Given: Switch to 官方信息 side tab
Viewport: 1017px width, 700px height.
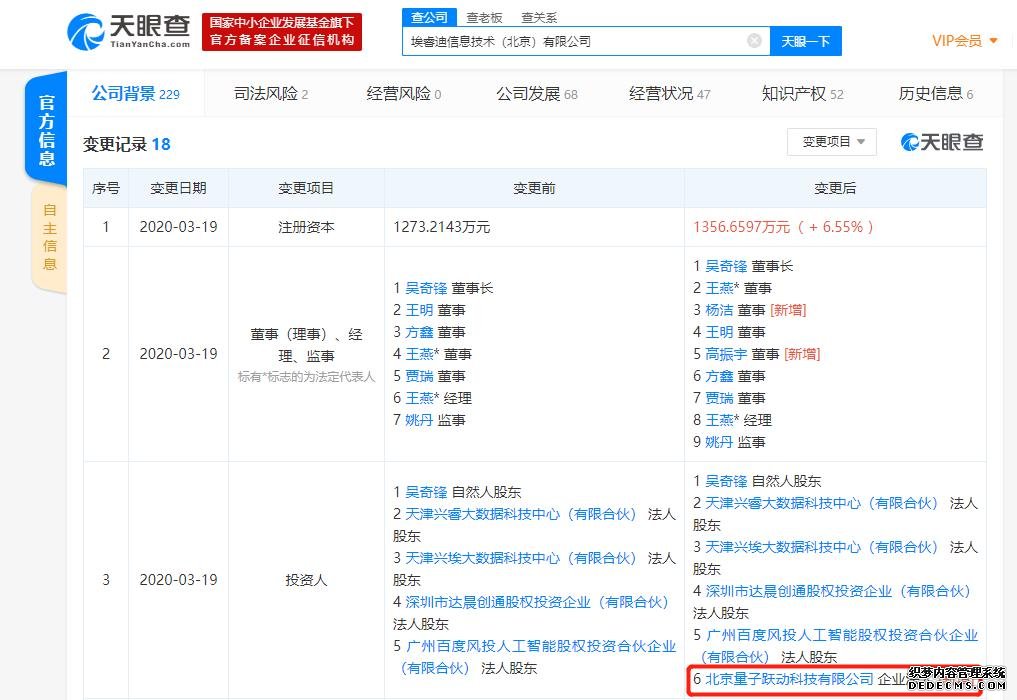Looking at the screenshot, I should pyautogui.click(x=47, y=129).
